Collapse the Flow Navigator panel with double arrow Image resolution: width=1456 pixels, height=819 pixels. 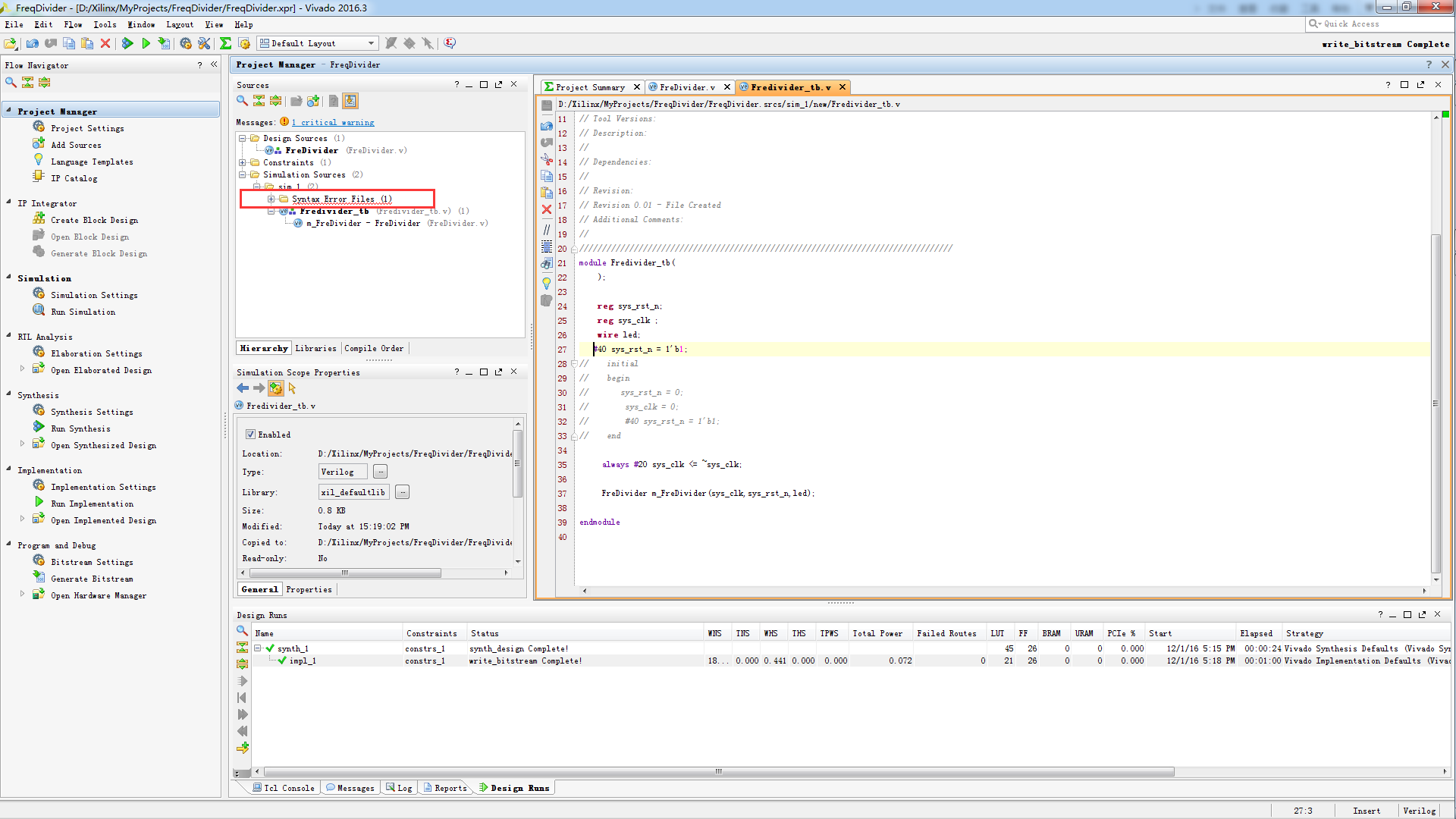tap(214, 64)
